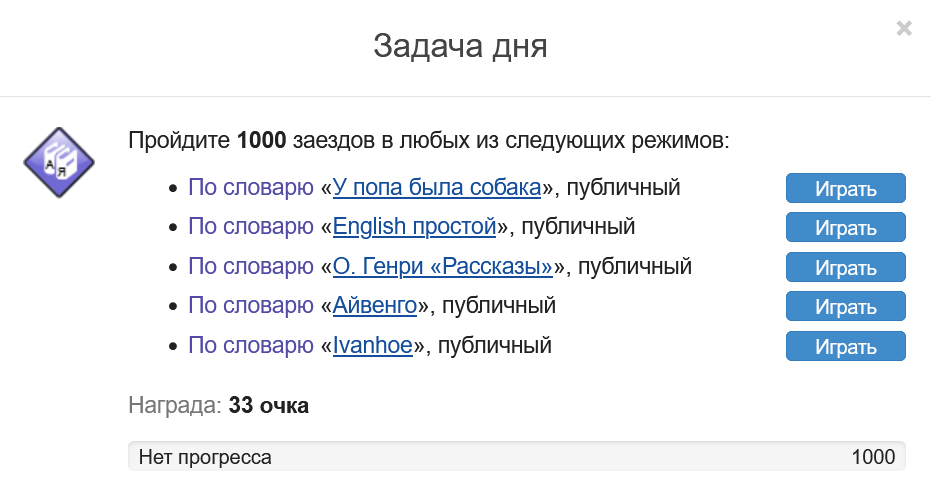Image resolution: width=931 pixels, height=495 pixels.
Task: Open the «У попа была собака» dictionary link
Action: click(x=437, y=187)
